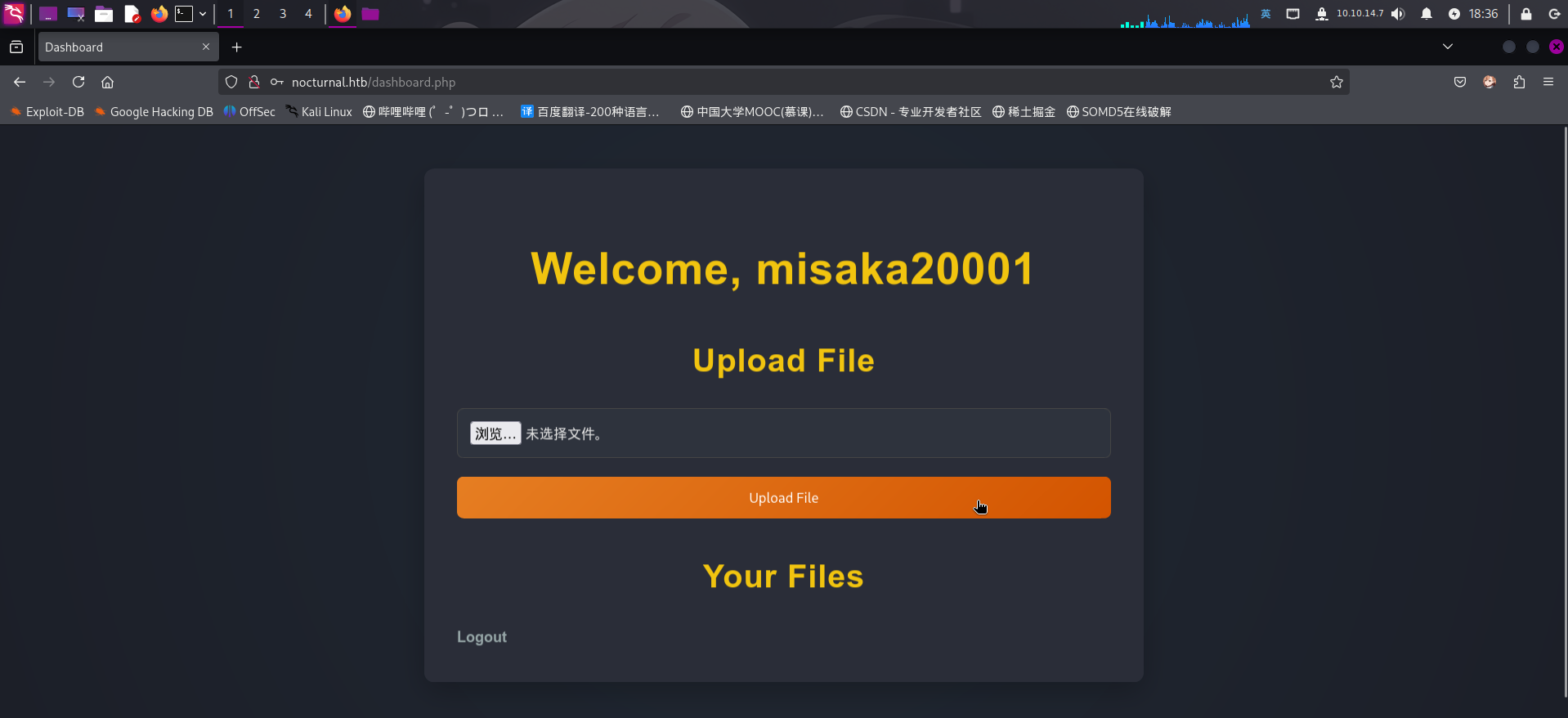The width and height of the screenshot is (1568, 718).
Task: Open the Google Hacking DB bookmark
Action: [x=154, y=112]
